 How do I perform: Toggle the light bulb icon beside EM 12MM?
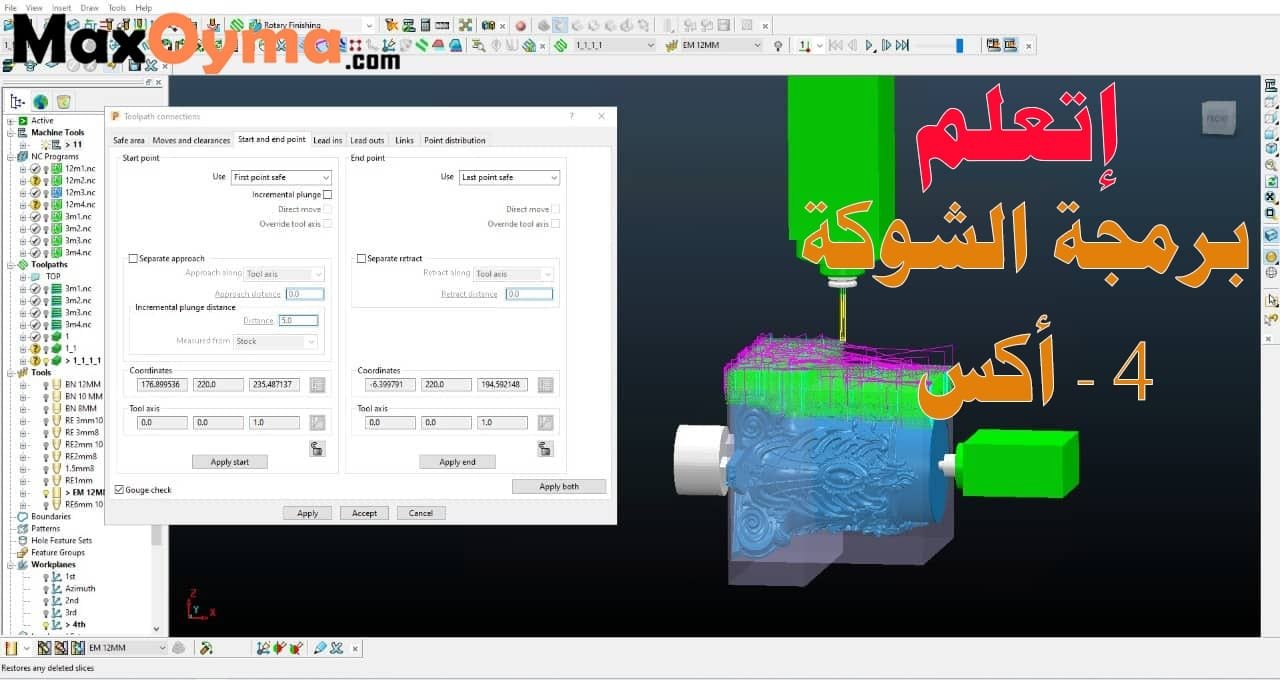pyautogui.click(x=778, y=45)
